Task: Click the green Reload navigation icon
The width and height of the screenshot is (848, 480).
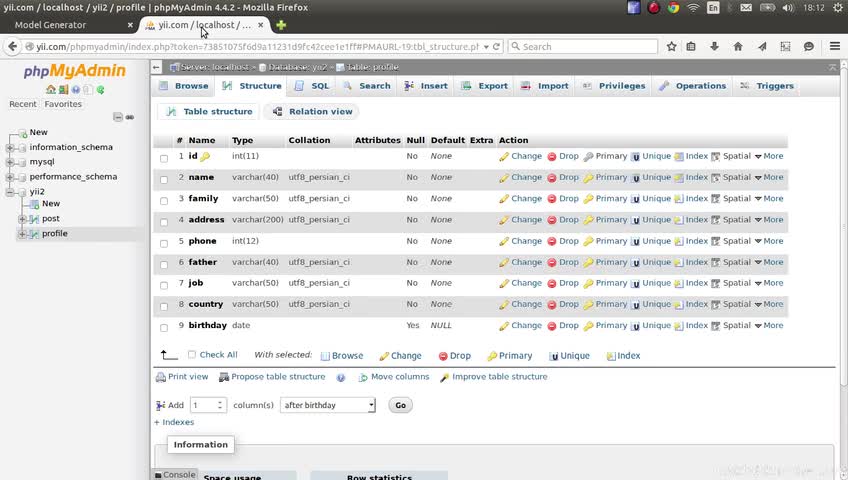Action: 100,90
